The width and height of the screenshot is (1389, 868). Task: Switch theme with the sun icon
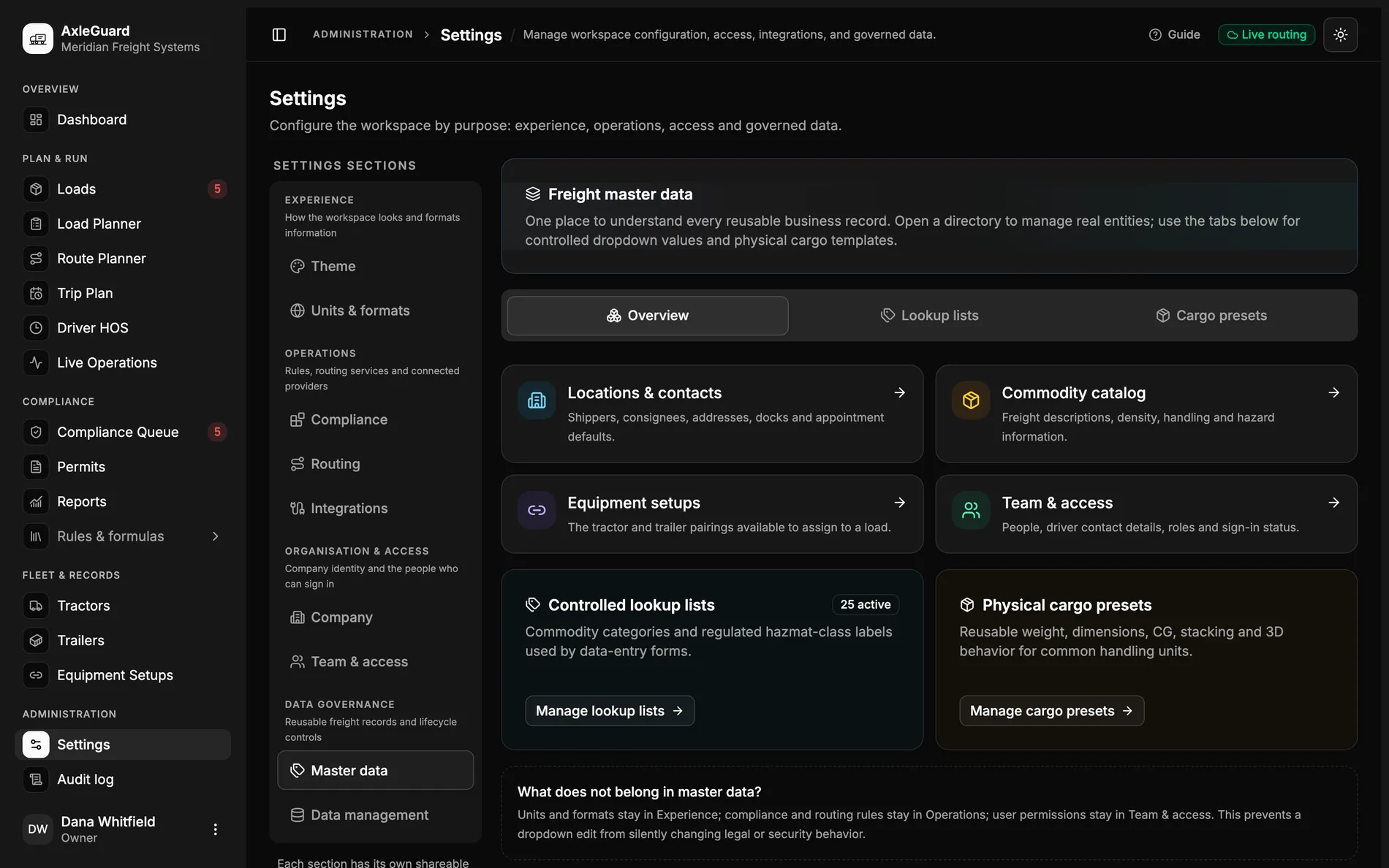(x=1340, y=34)
